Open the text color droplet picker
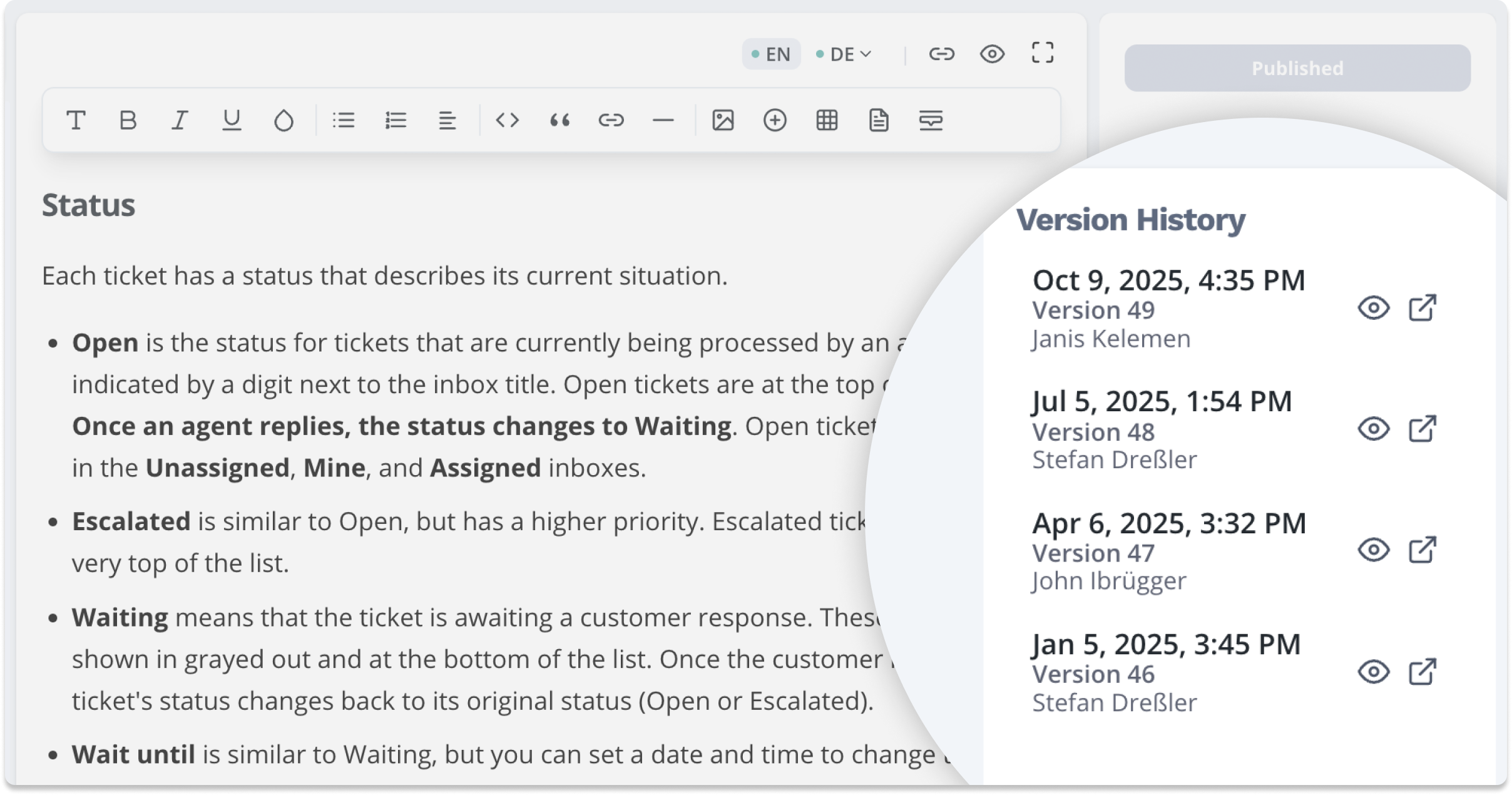Screen dimensions: 1512x795 (x=283, y=120)
